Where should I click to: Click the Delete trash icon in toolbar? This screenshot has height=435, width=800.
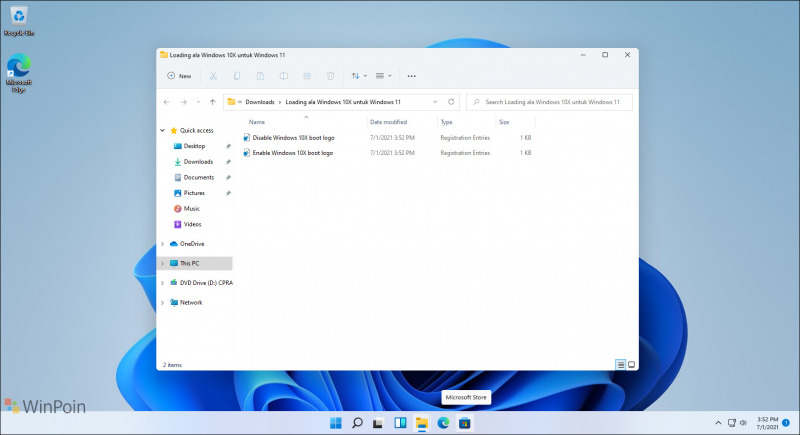[x=330, y=76]
